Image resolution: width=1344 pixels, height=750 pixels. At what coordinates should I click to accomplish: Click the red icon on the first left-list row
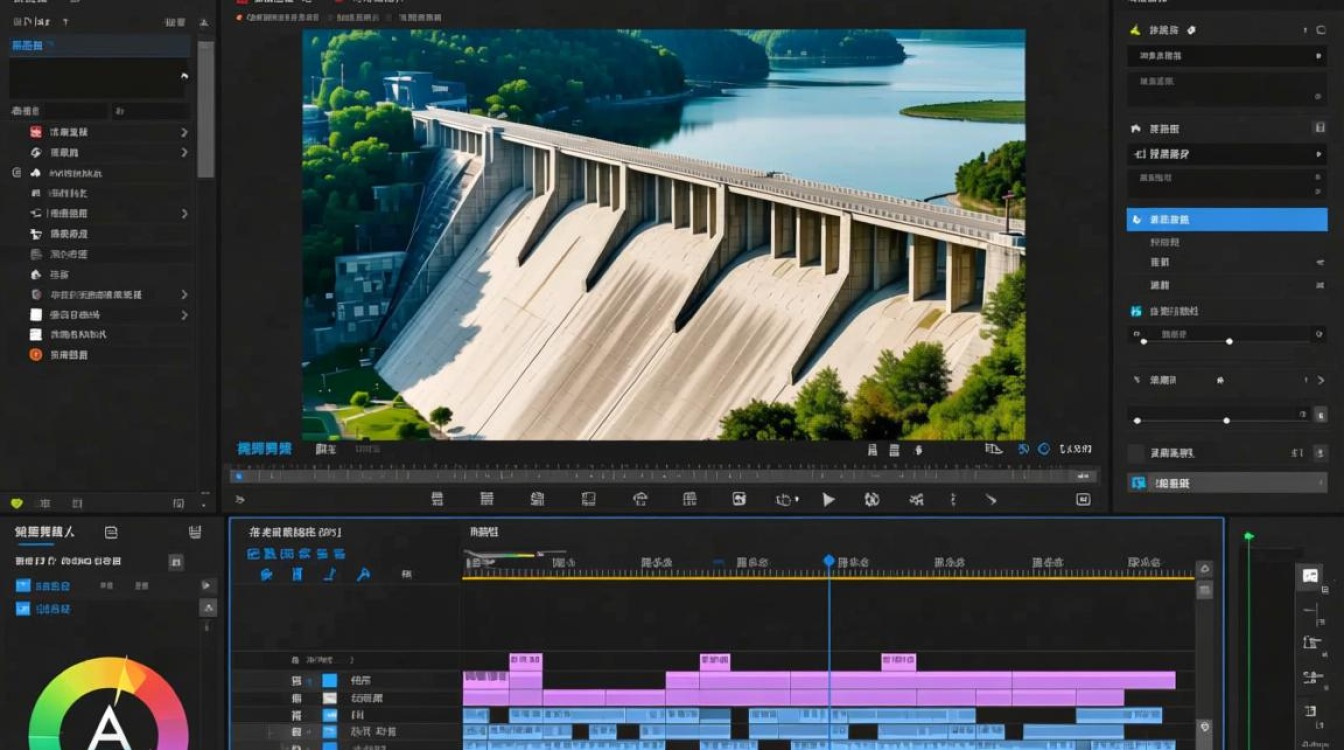36,132
